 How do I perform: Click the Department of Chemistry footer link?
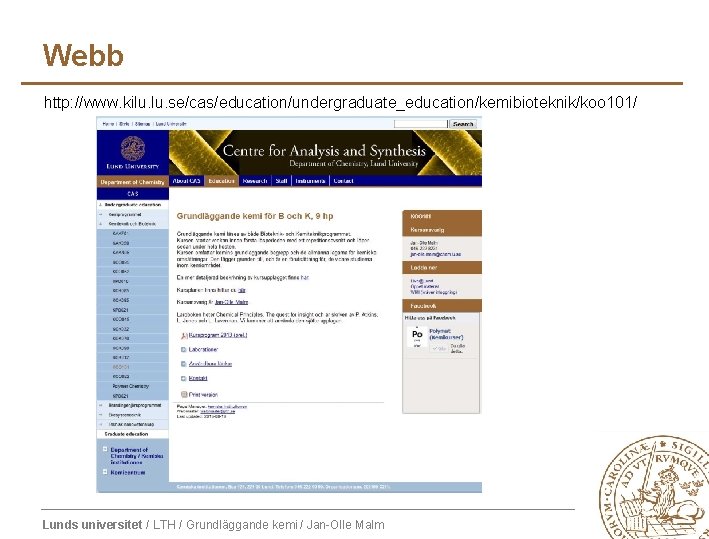click(137, 456)
